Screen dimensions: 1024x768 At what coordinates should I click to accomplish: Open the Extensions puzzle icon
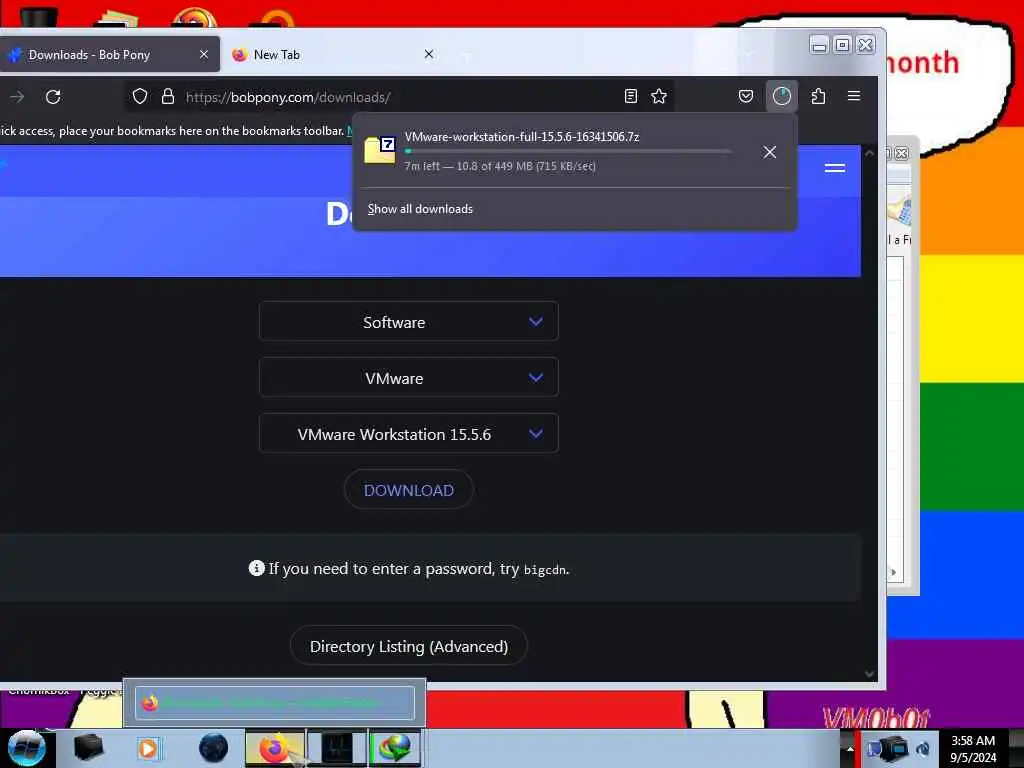coord(818,97)
